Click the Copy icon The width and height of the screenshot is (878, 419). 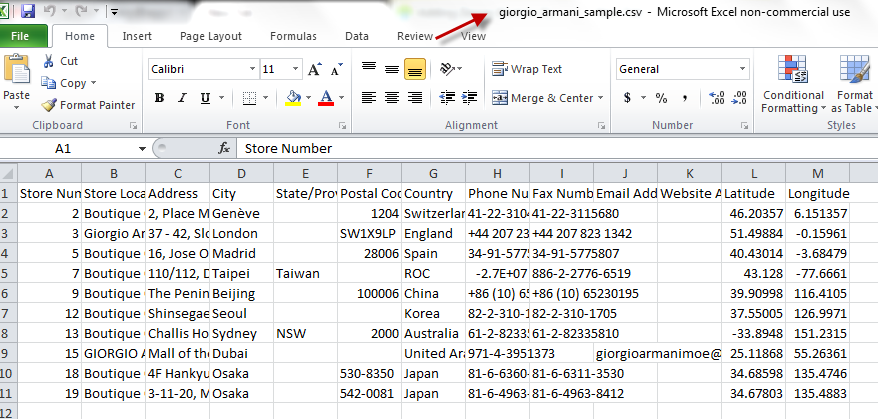click(x=49, y=83)
